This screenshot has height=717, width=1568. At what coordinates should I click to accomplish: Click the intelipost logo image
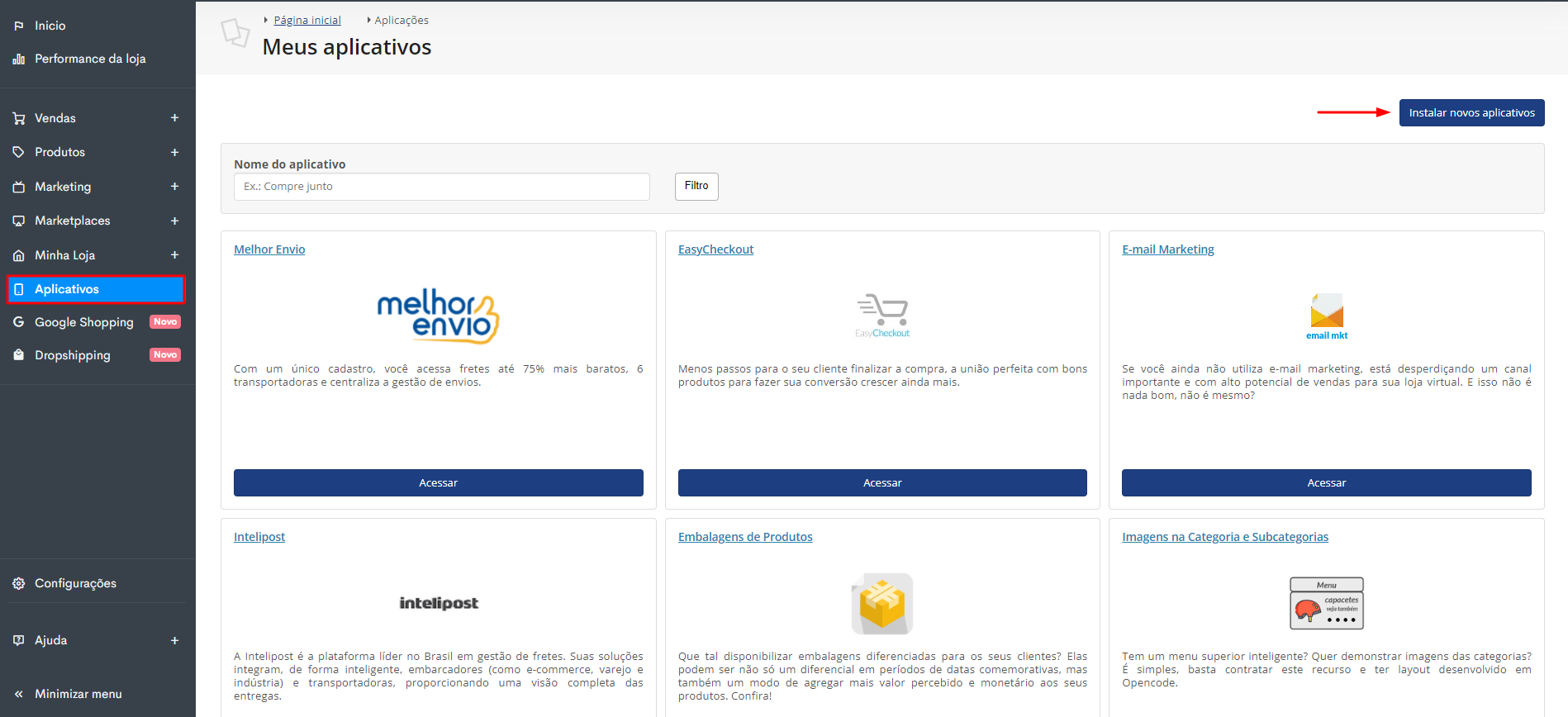439,603
